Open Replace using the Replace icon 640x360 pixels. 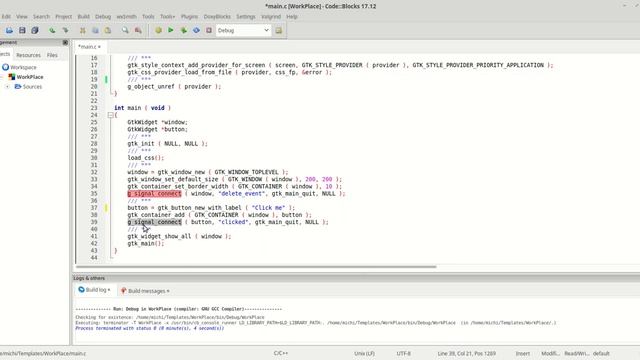[138, 30]
